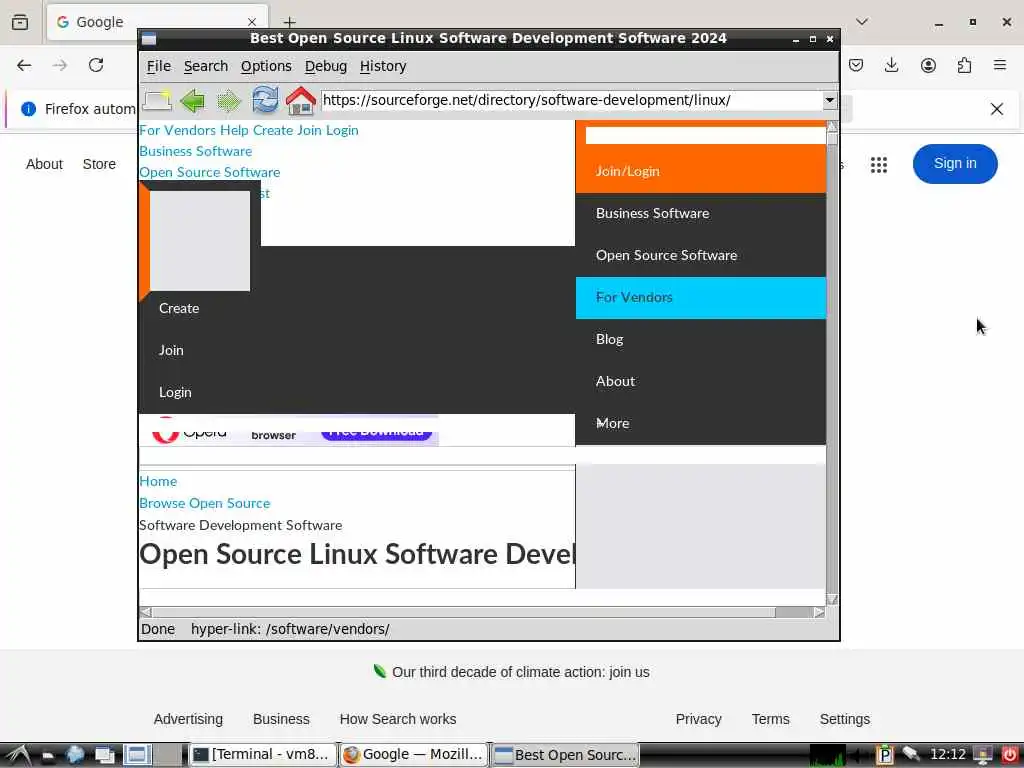1024x768 pixels.
Task: Click the 'For Vendors' link in the top link row
Action: coord(178,130)
